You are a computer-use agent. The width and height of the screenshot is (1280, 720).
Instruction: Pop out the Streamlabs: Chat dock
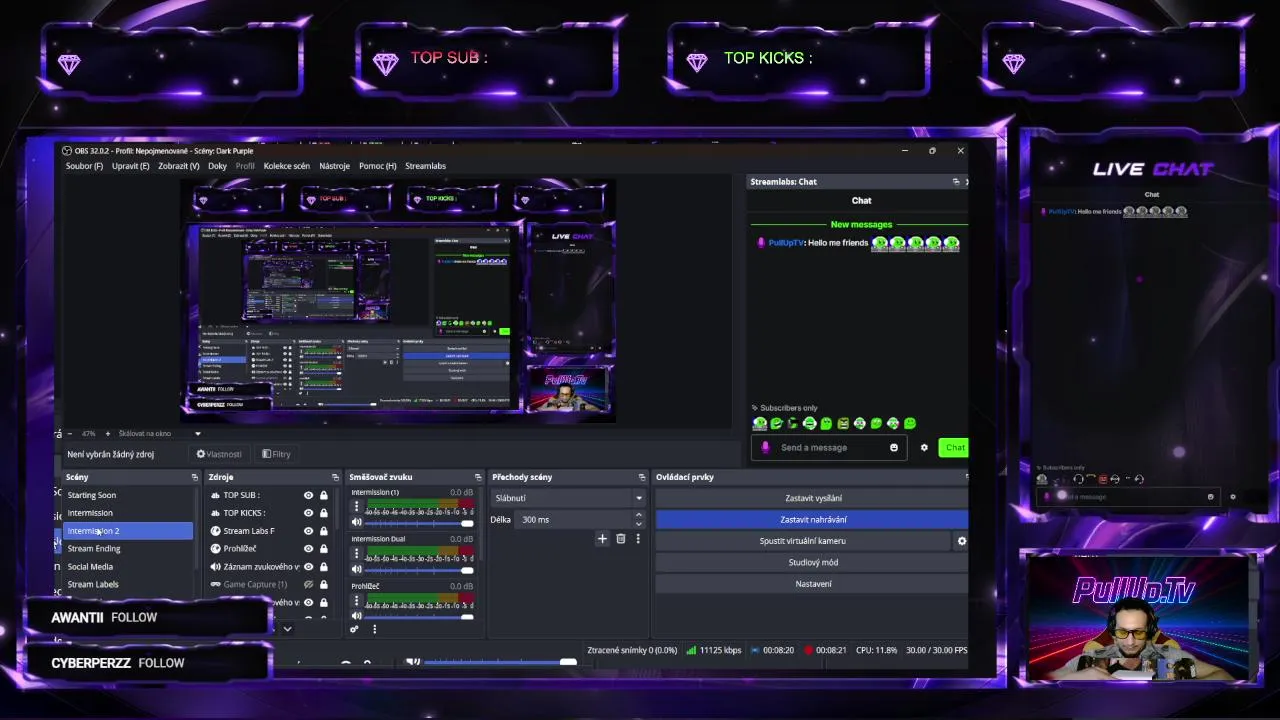[955, 182]
